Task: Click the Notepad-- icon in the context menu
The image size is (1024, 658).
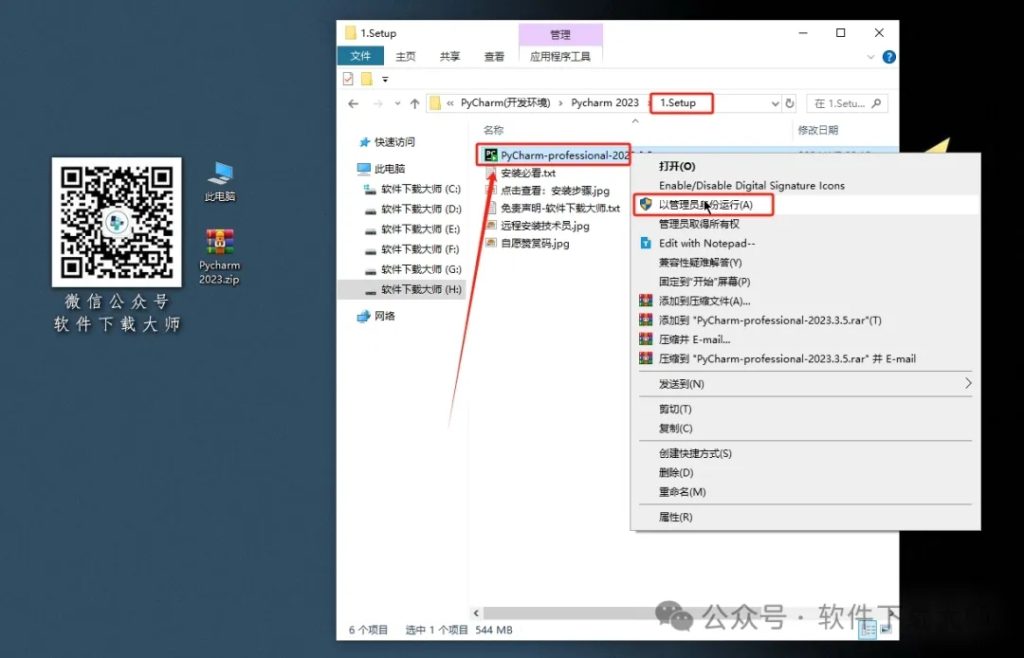Action: coord(644,243)
